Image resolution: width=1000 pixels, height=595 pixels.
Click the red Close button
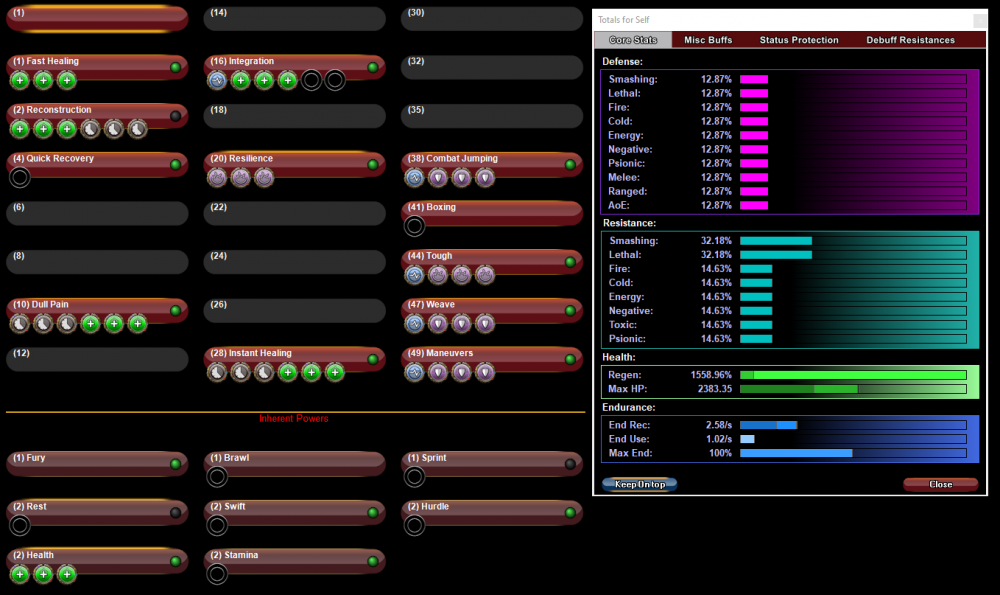coord(940,484)
